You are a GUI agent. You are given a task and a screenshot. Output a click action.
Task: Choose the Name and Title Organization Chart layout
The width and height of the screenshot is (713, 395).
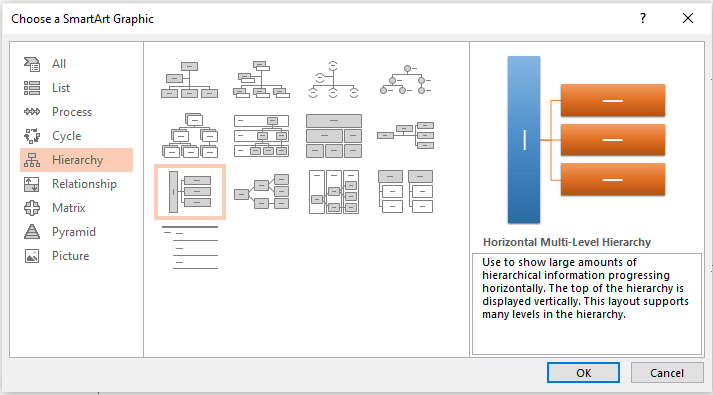(x=261, y=80)
